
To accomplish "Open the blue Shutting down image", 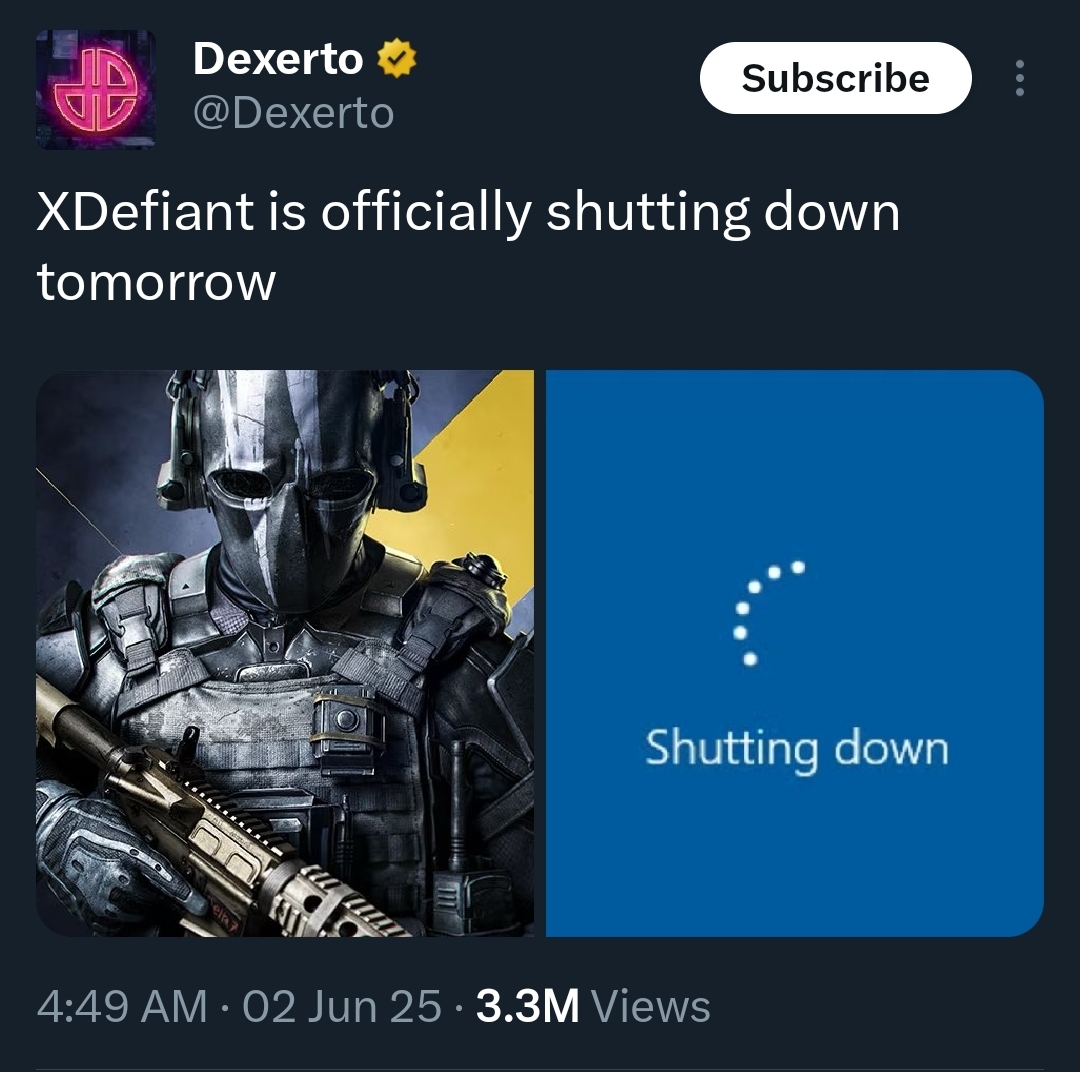I will 795,653.
